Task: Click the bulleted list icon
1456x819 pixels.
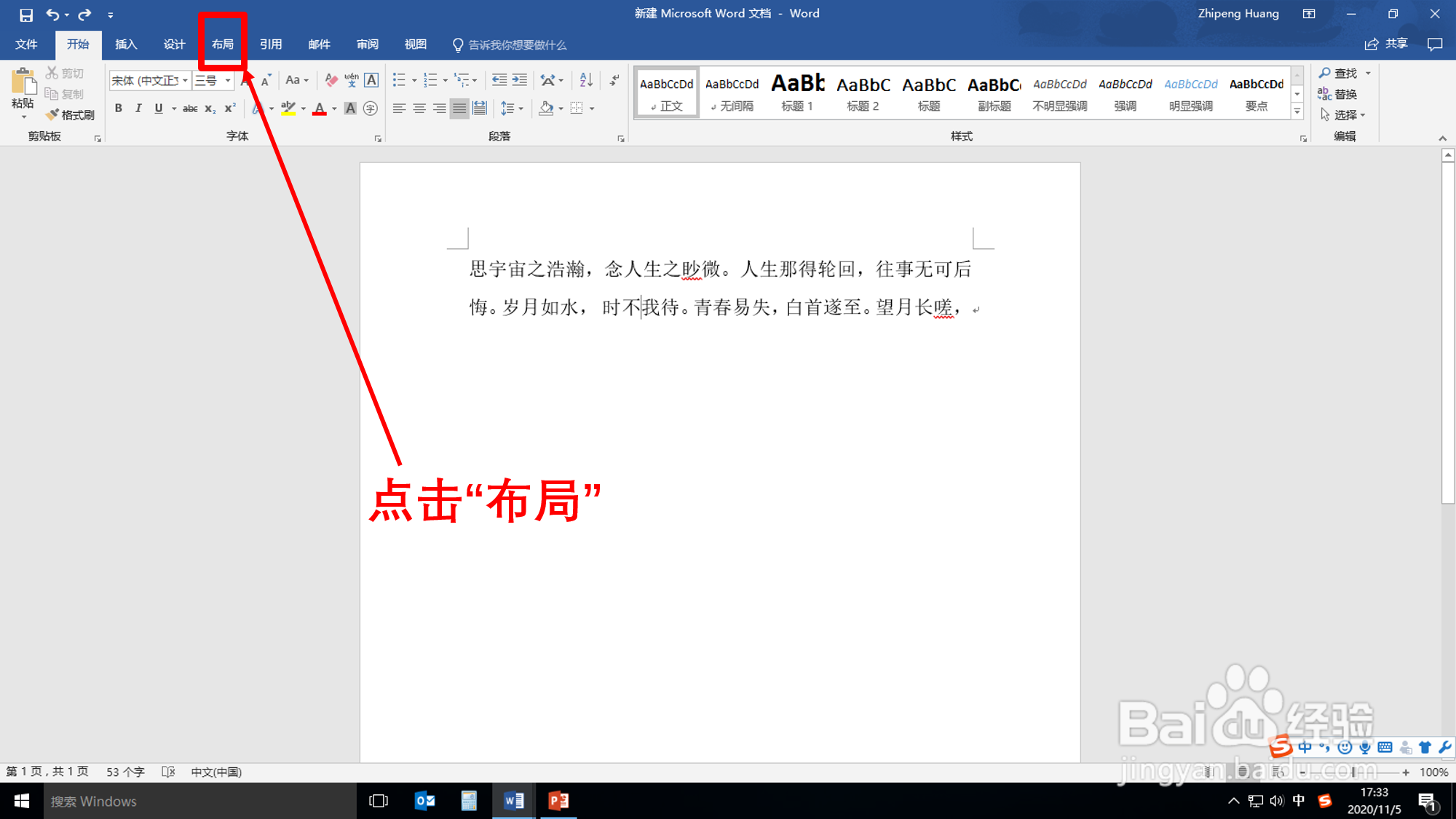Action: [x=399, y=80]
